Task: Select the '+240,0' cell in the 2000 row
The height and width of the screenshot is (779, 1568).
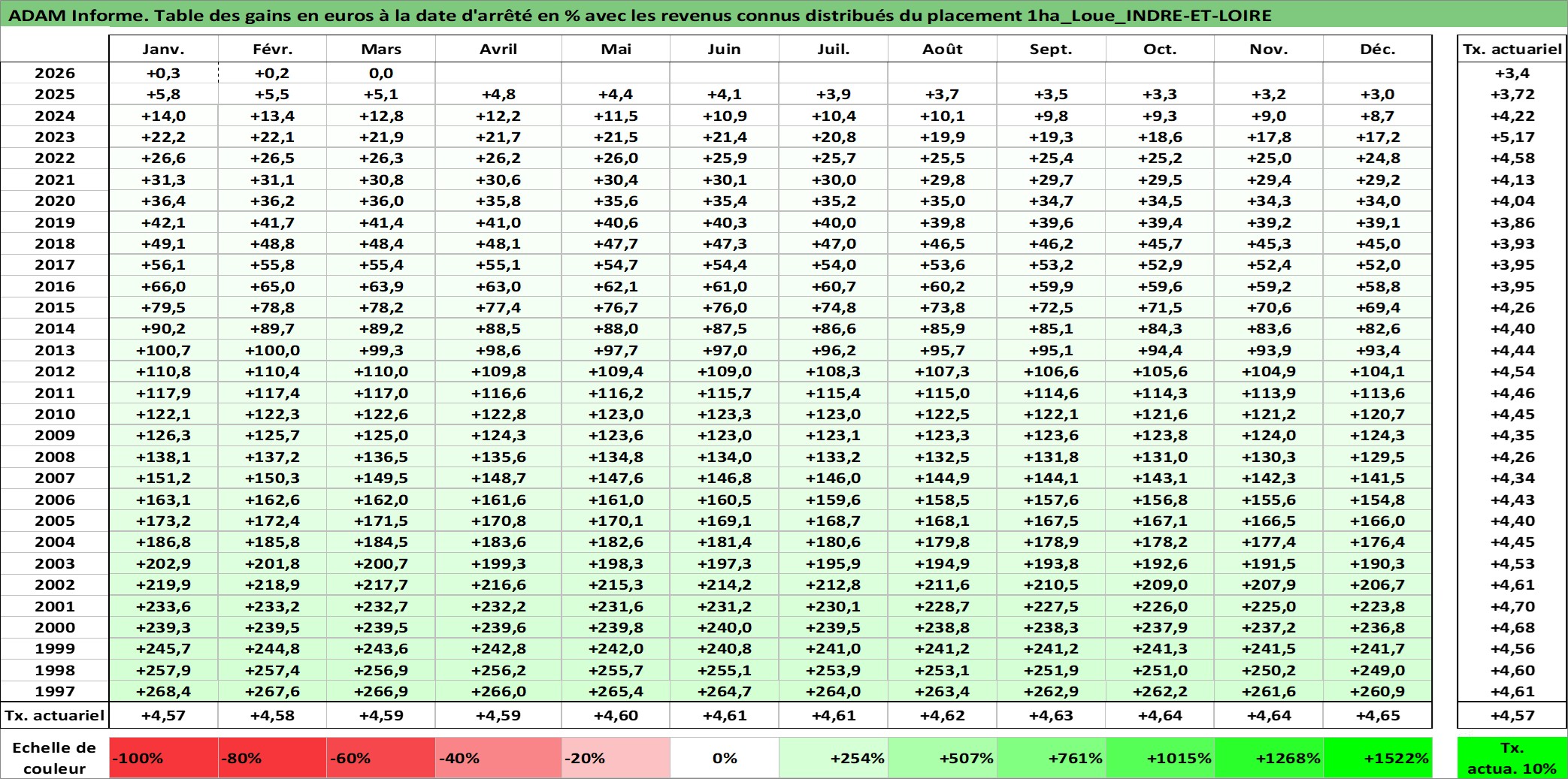Action: (x=725, y=627)
